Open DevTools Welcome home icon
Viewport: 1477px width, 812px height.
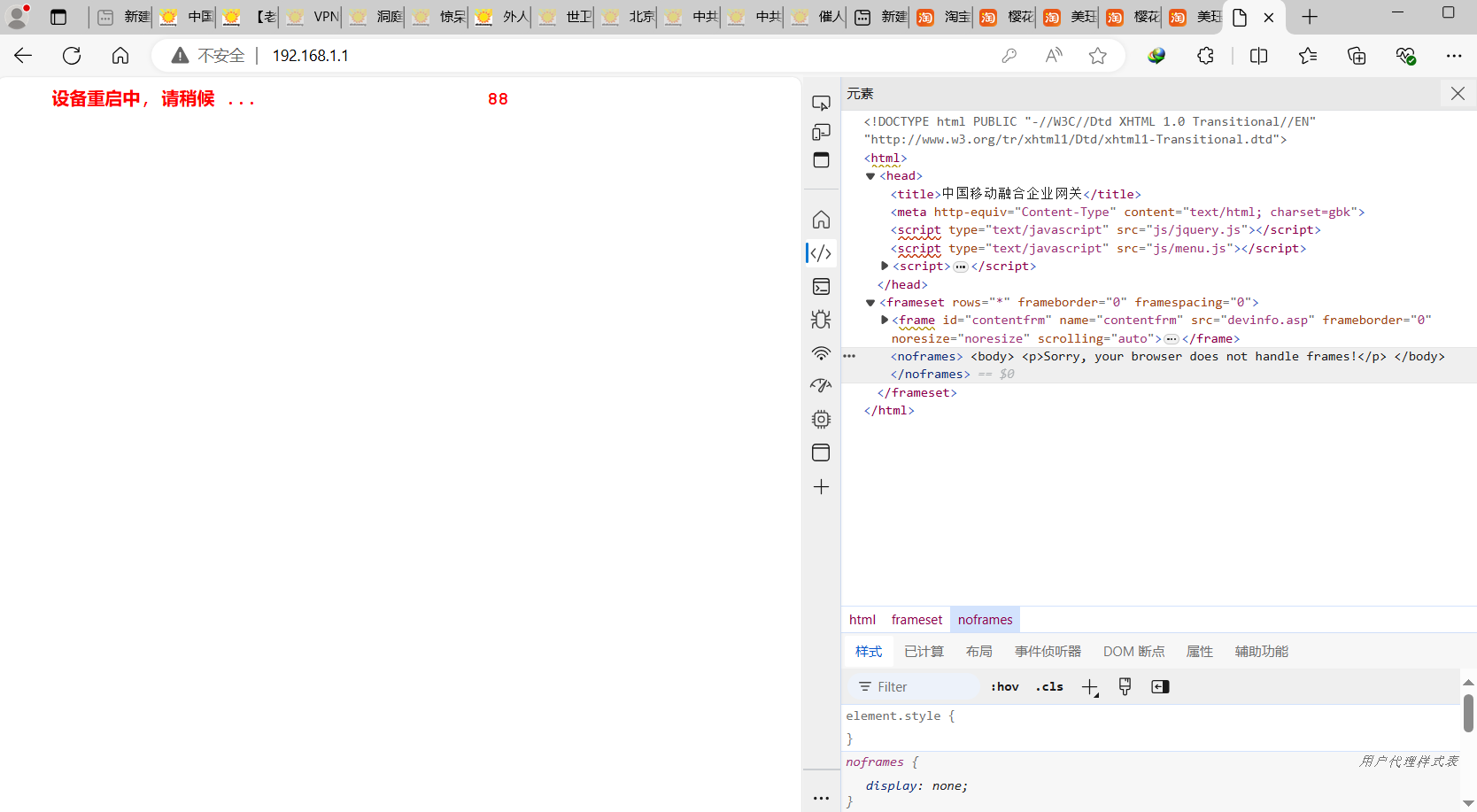click(x=821, y=219)
